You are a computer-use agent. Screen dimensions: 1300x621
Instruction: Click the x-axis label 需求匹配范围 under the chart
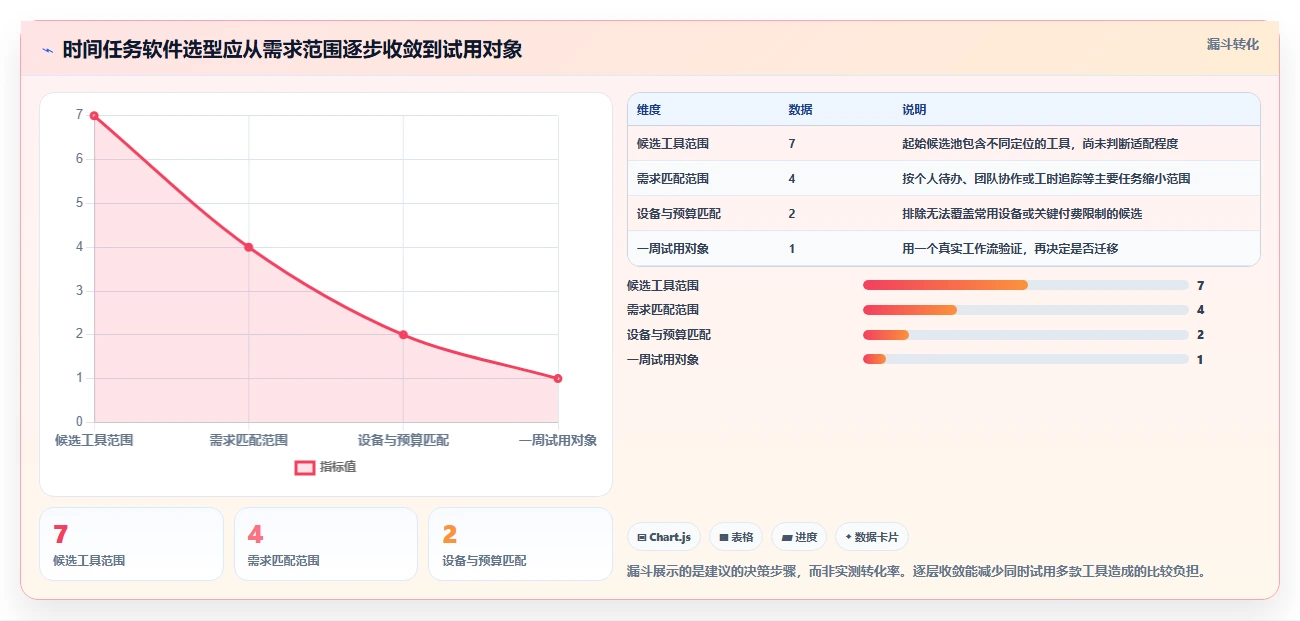pos(249,440)
